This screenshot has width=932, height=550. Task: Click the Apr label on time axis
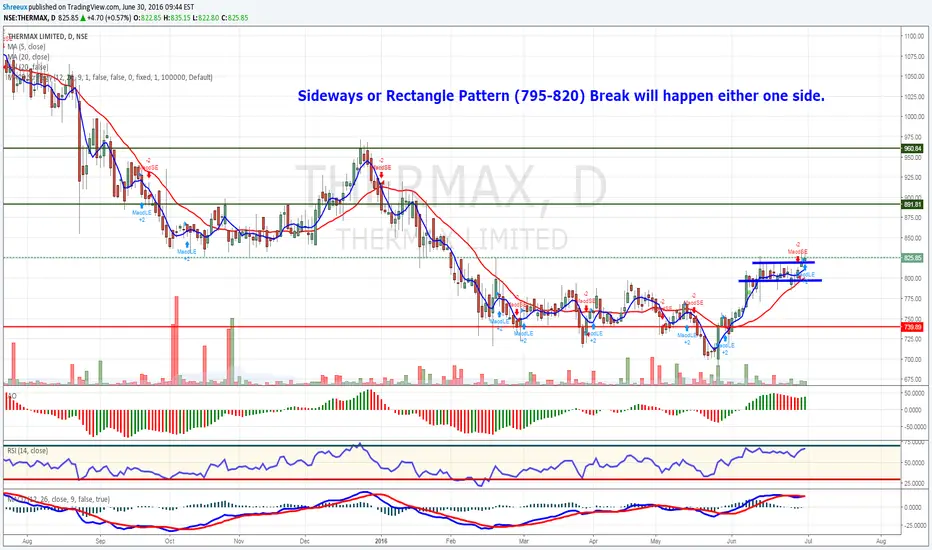click(x=593, y=541)
